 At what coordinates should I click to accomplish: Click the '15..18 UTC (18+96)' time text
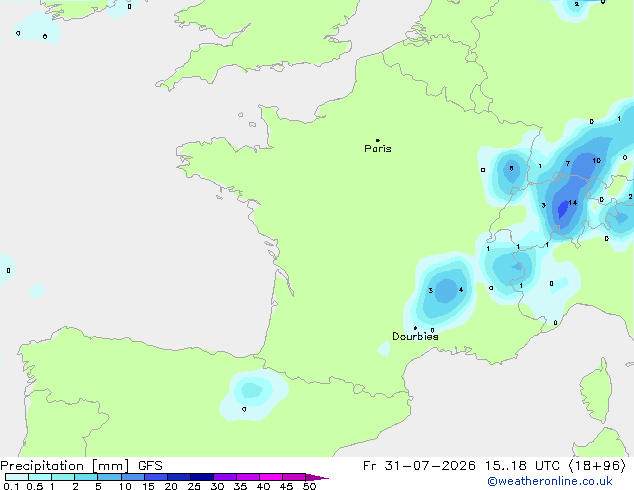pos(555,466)
